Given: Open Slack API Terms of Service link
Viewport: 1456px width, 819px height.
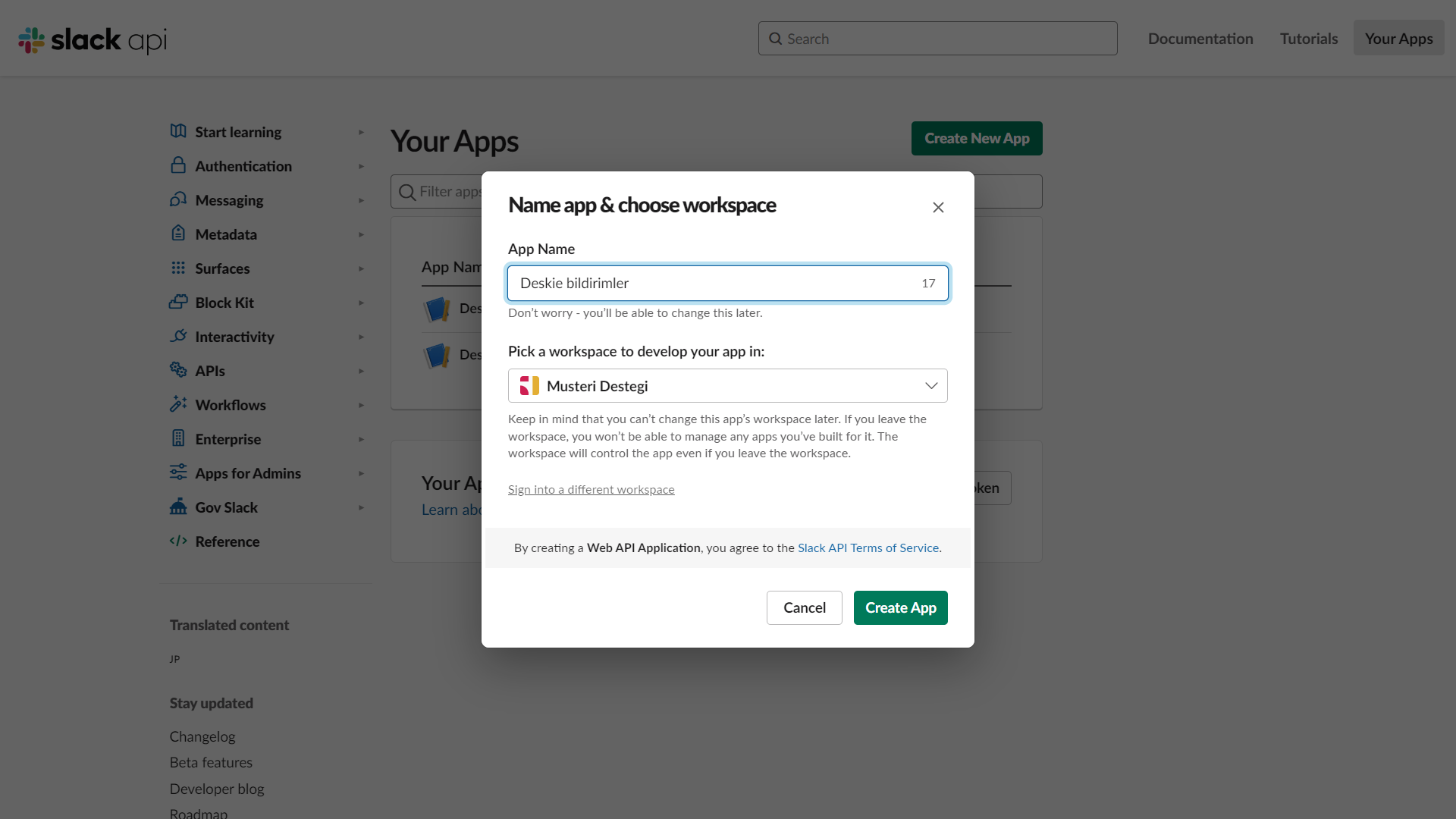Looking at the screenshot, I should 868,548.
